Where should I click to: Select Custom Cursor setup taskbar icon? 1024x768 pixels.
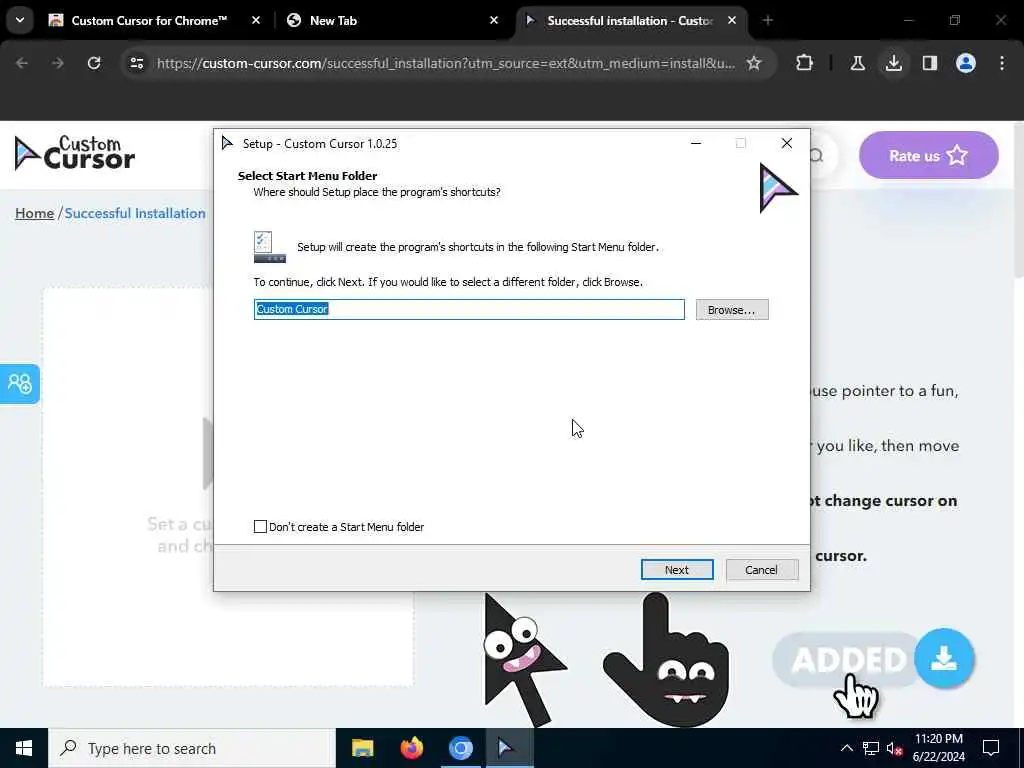[509, 748]
